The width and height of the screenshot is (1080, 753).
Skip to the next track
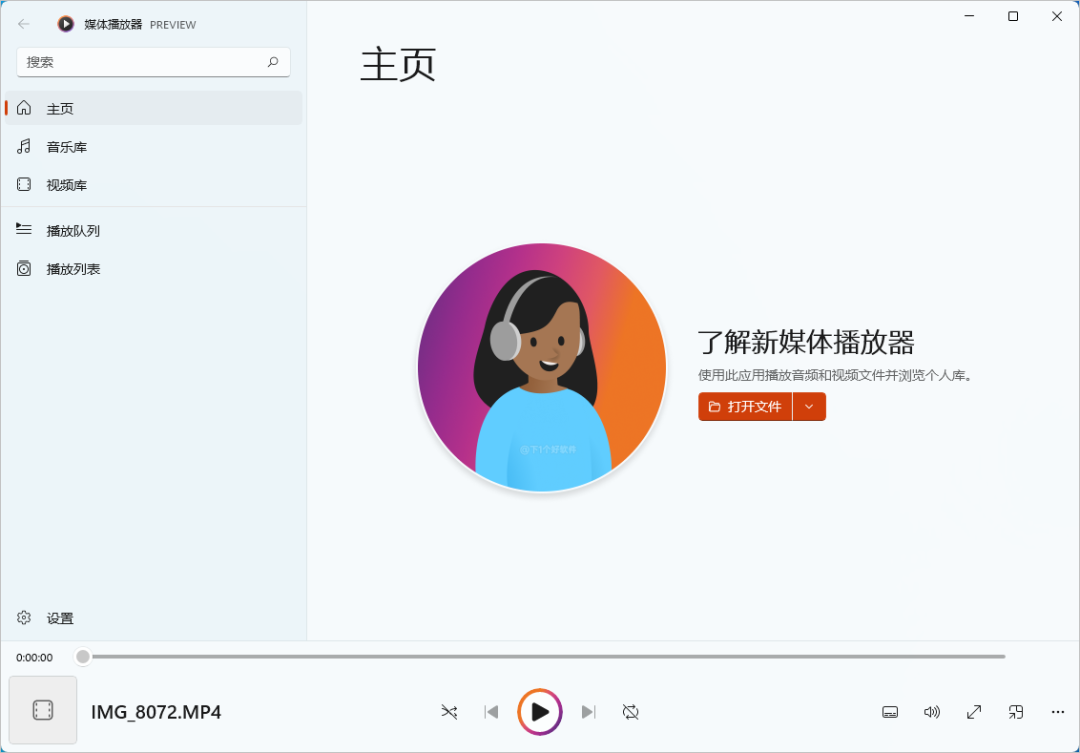point(588,711)
